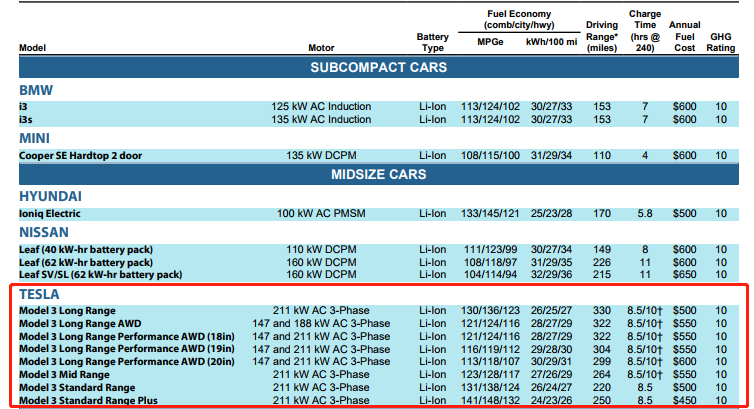Click the MPGe column header
Image resolution: width=754 pixels, height=409 pixels.
490,42
